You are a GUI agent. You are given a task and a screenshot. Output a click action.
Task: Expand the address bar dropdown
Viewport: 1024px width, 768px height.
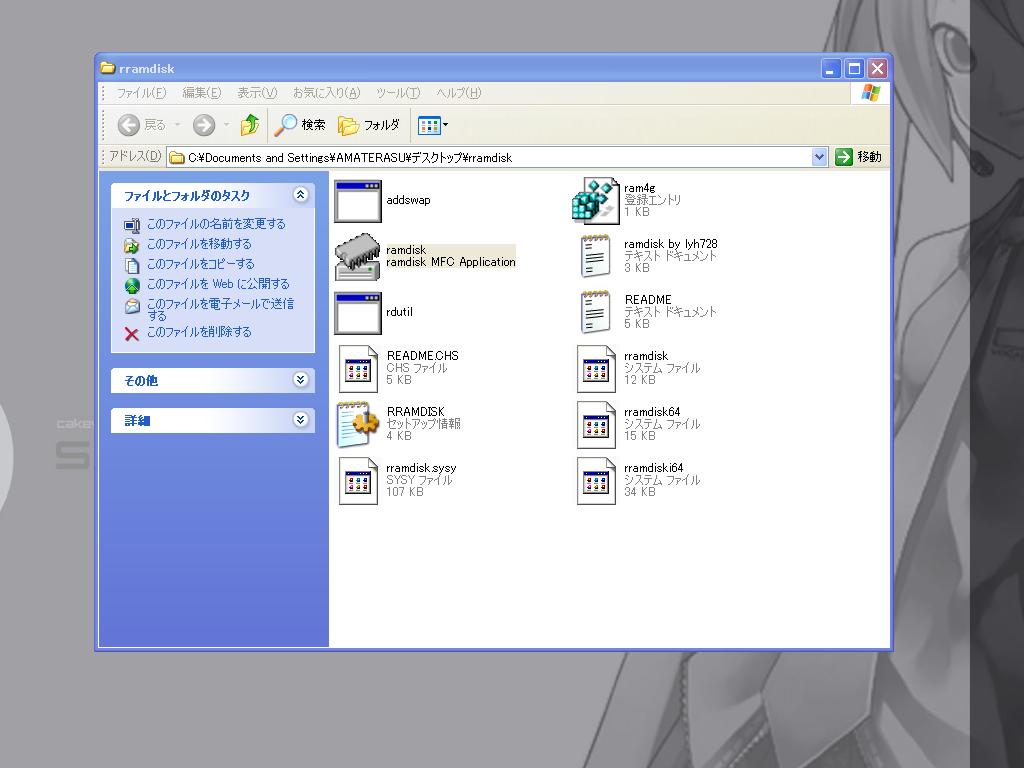click(x=819, y=157)
